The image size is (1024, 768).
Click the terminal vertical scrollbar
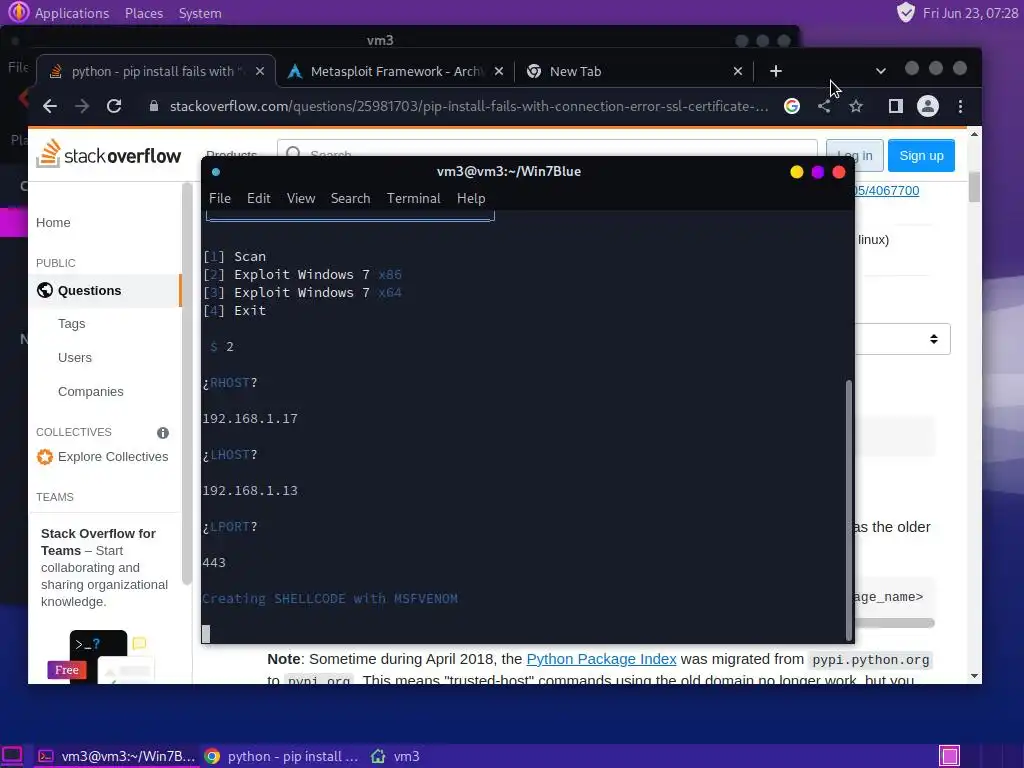[849, 509]
